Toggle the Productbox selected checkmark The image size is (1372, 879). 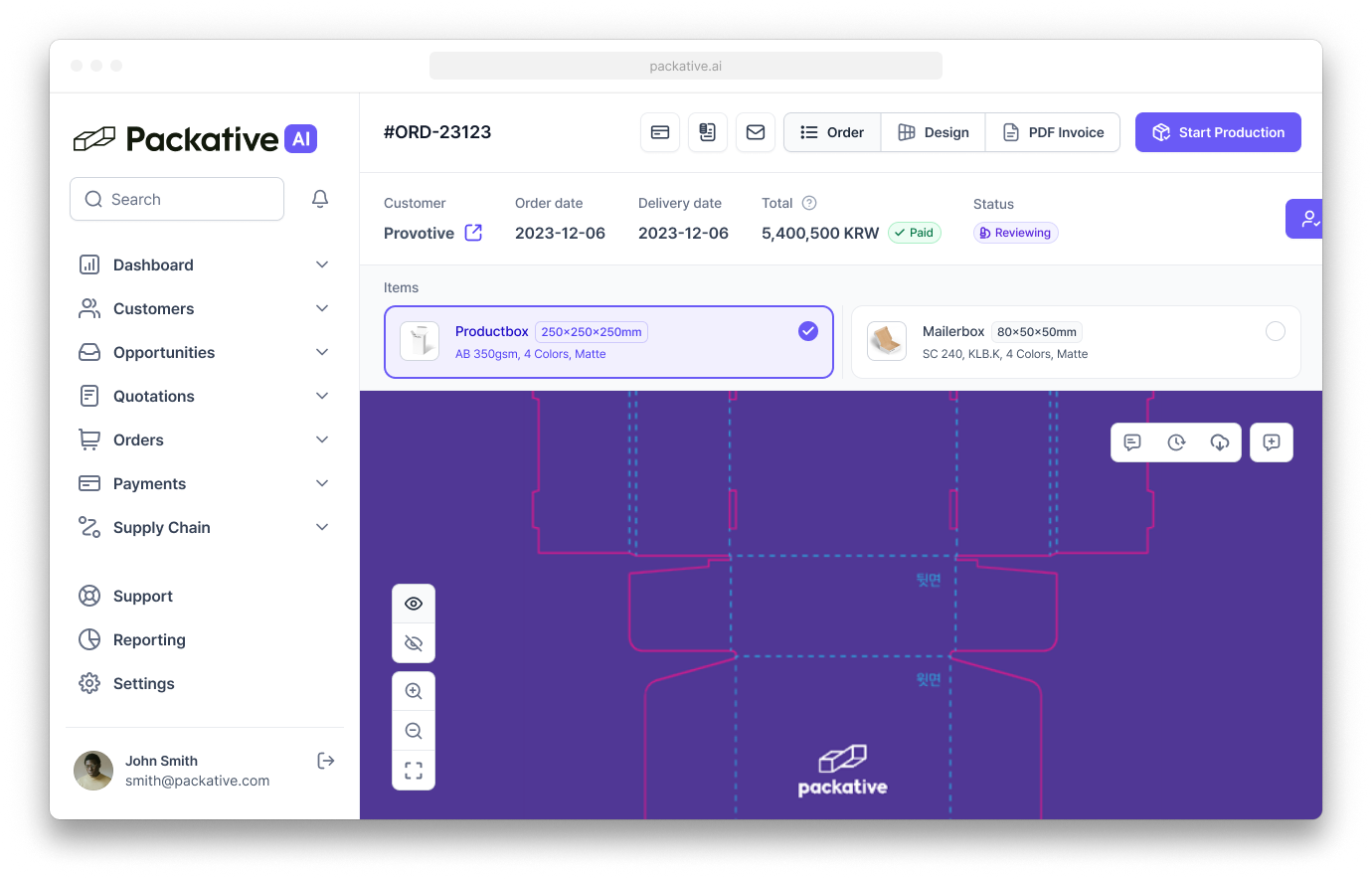click(808, 331)
